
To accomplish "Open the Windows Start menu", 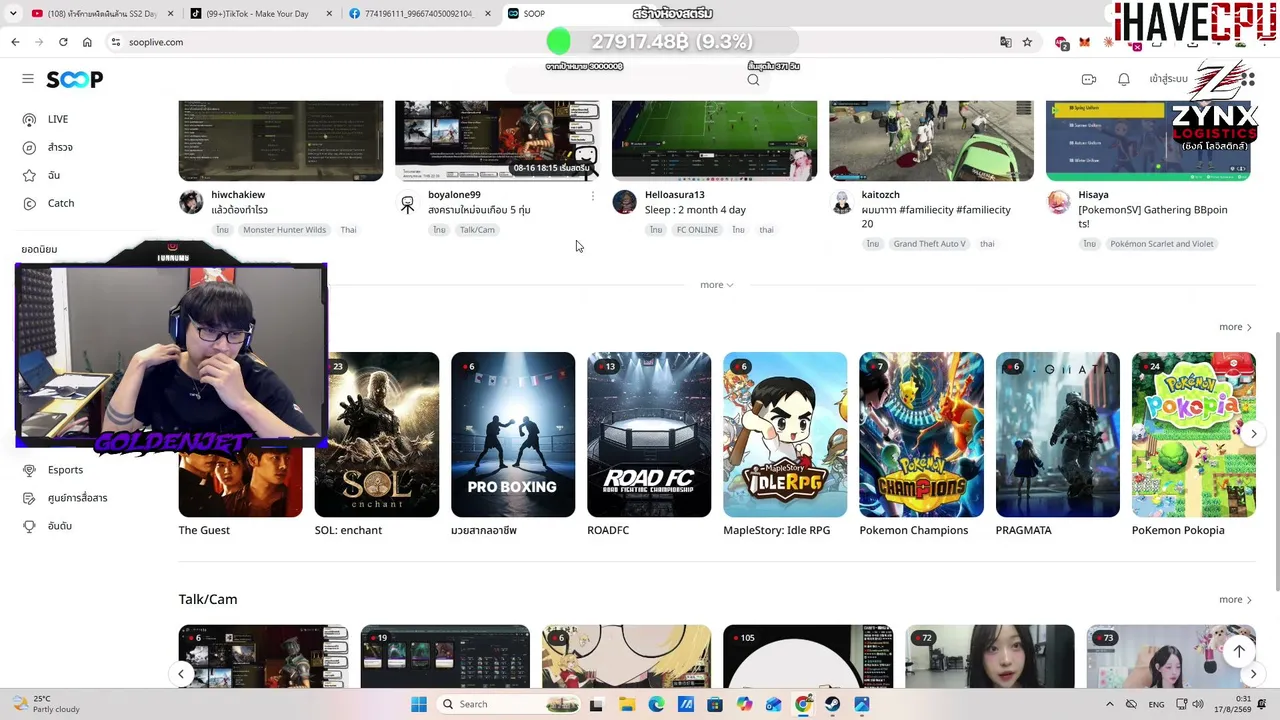I will 418,704.
